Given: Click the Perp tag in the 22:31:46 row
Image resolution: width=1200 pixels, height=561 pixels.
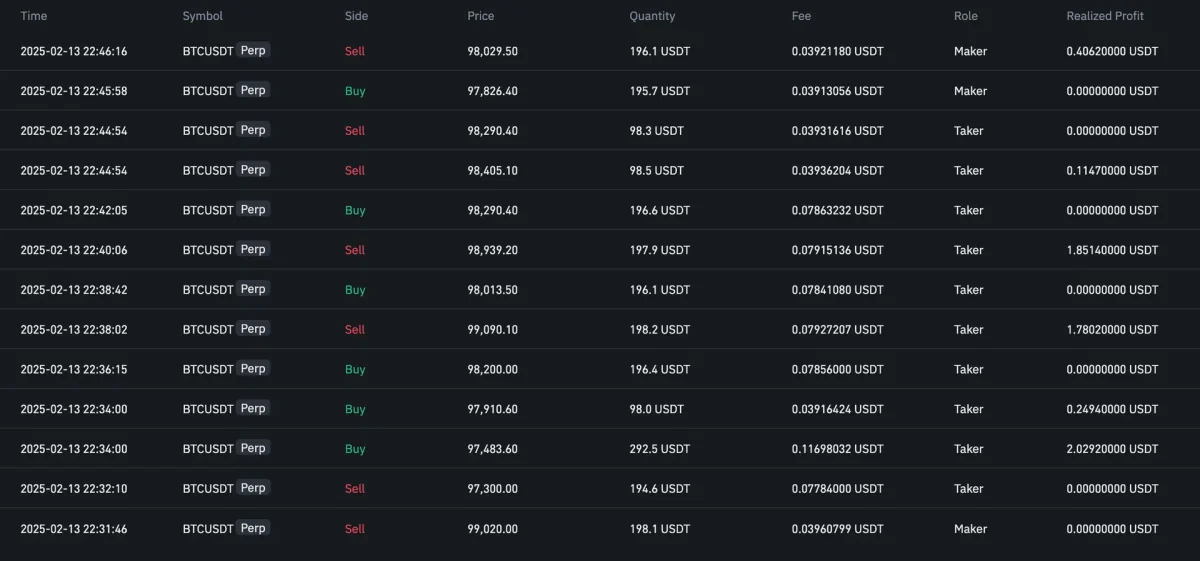Looking at the screenshot, I should click(x=253, y=528).
